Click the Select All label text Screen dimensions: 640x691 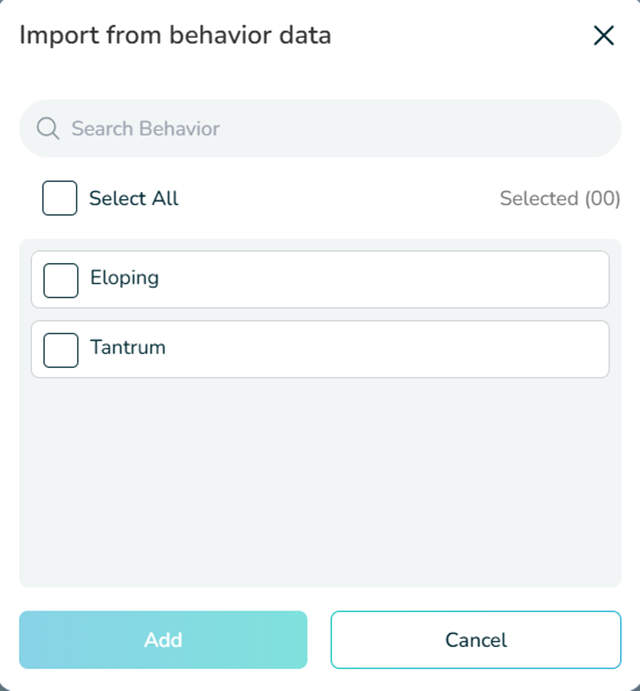(133, 198)
